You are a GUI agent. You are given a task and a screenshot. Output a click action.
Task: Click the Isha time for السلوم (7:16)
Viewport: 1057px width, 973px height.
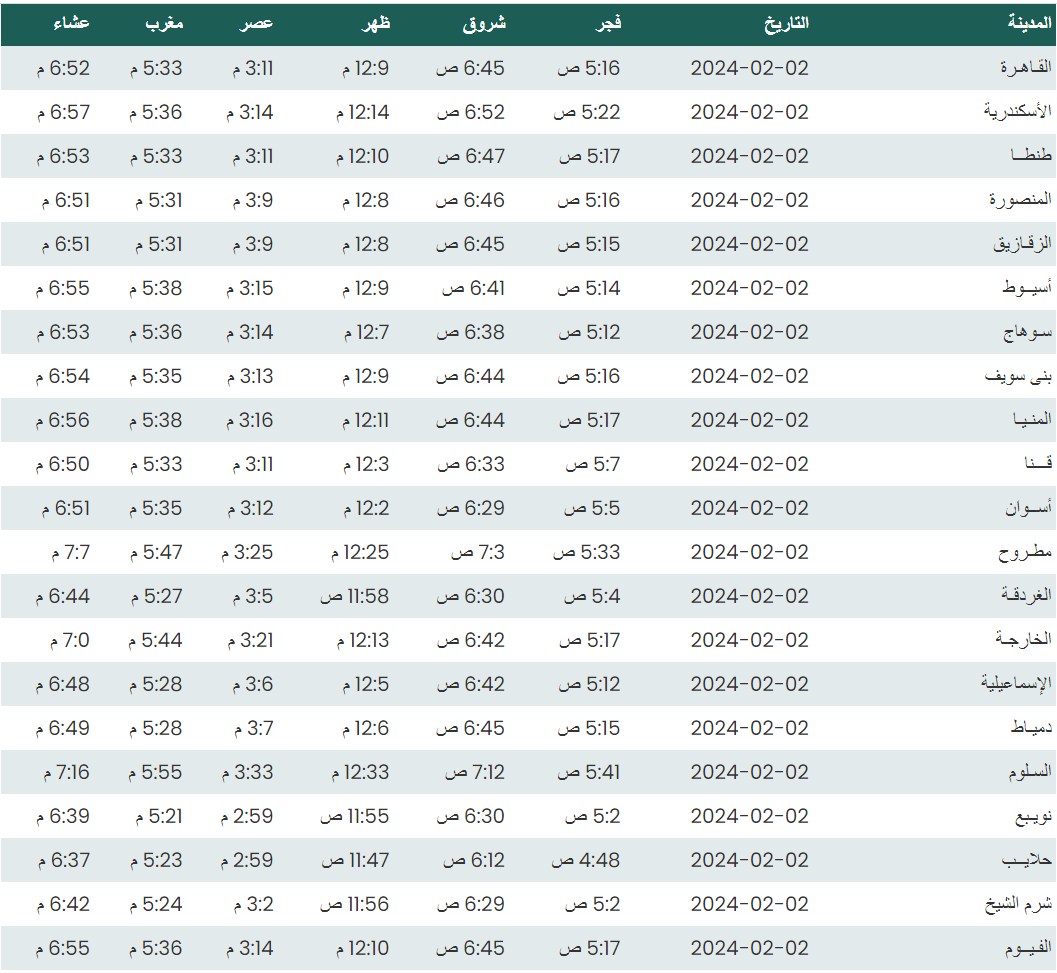(66, 772)
